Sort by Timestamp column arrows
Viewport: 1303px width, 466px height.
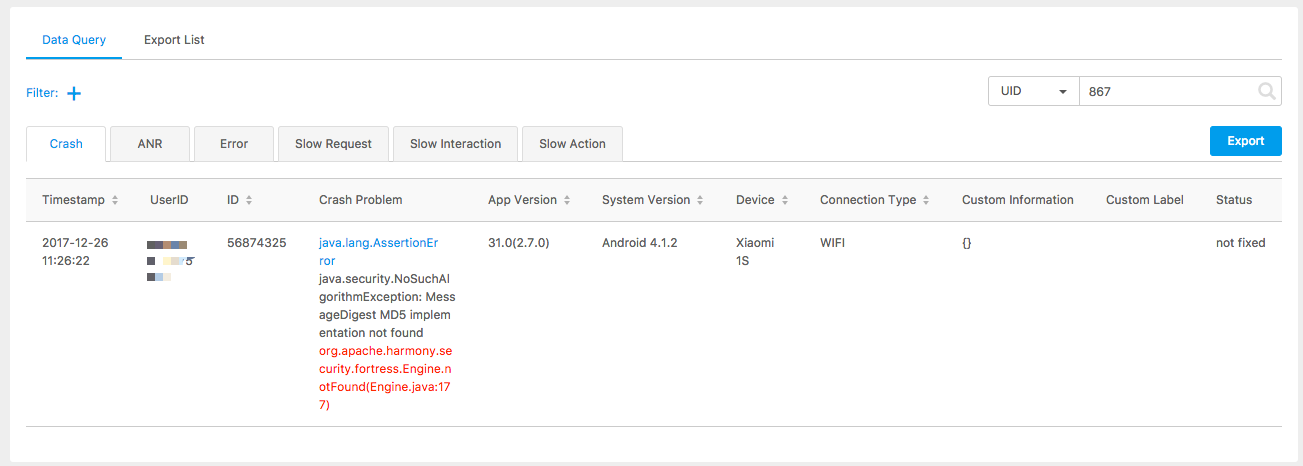pyautogui.click(x=115, y=200)
